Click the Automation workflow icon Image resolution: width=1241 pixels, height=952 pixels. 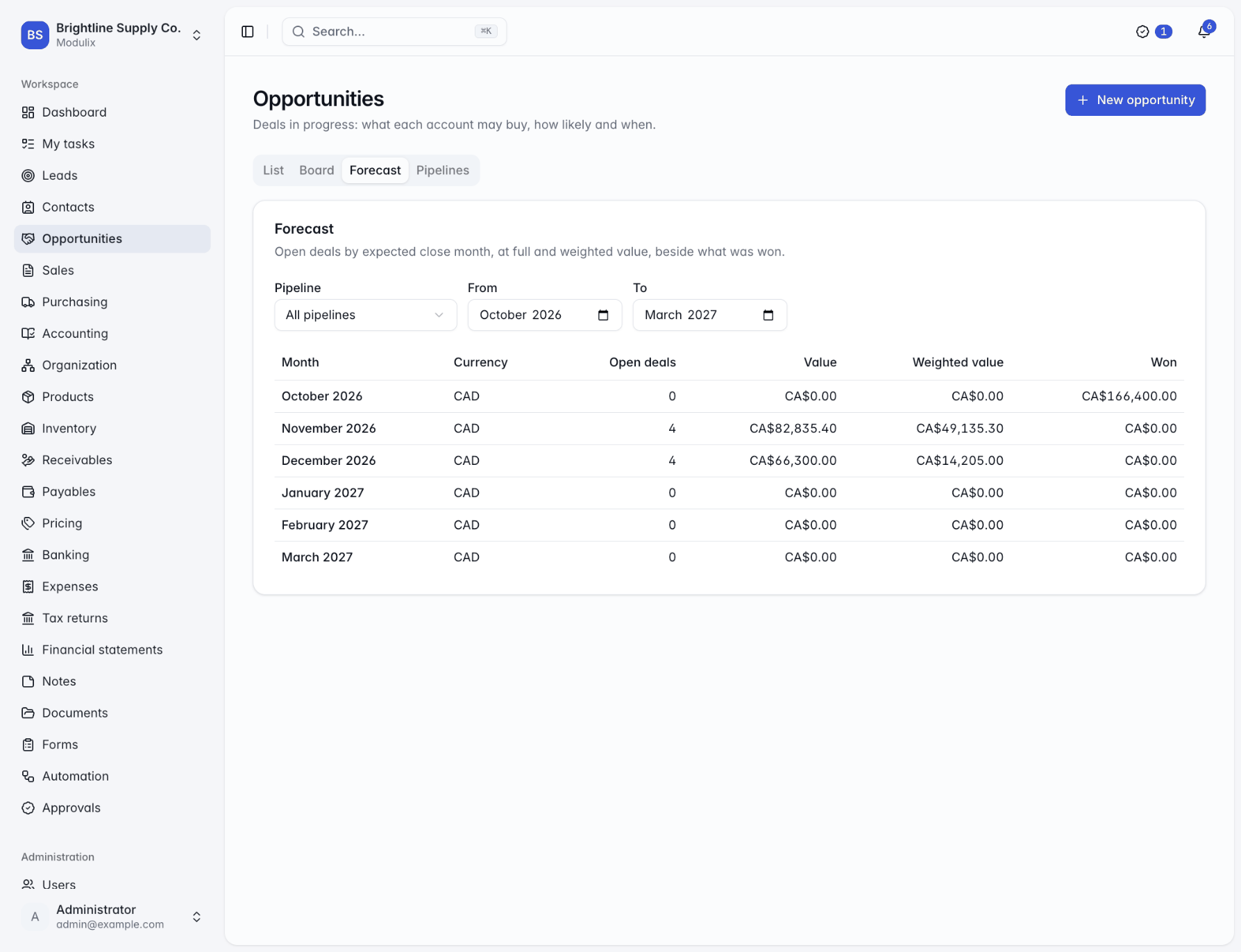[x=28, y=776]
